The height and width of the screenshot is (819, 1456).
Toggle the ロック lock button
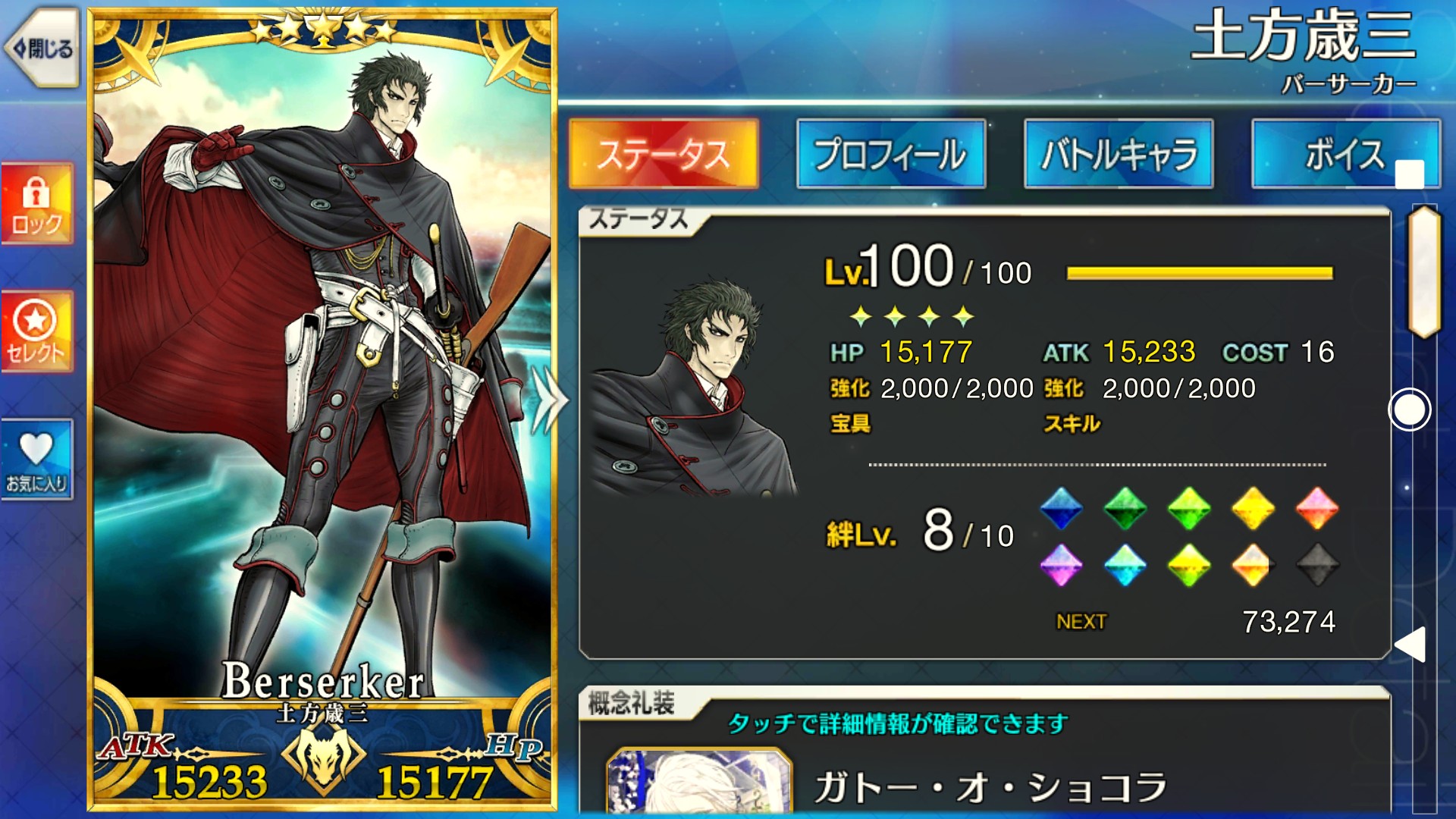coord(37,204)
